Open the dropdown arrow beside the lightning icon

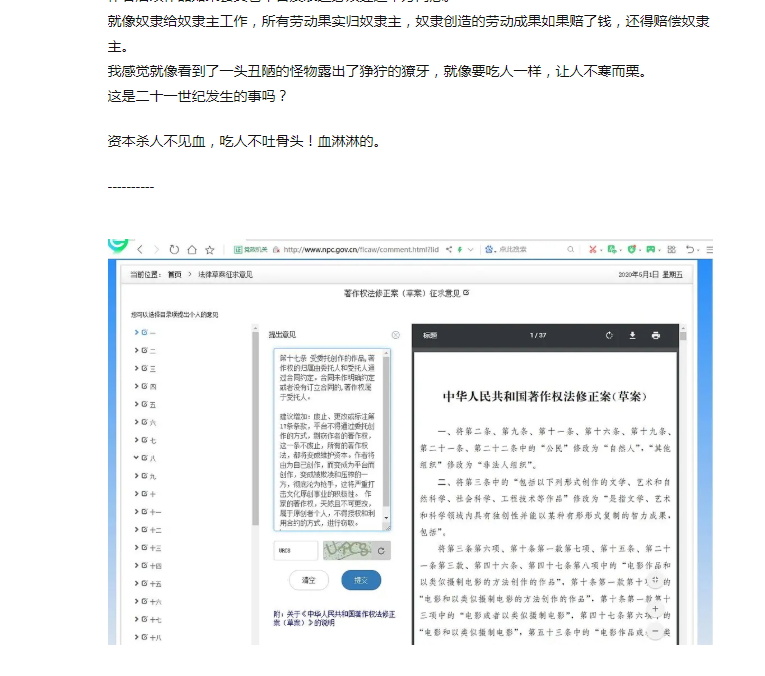click(471, 249)
